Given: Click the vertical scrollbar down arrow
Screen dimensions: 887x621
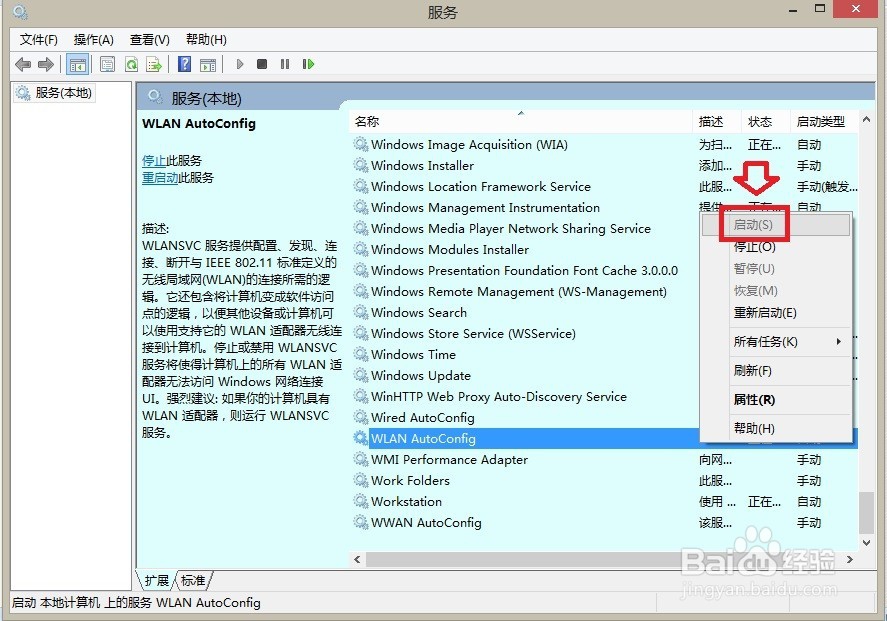Looking at the screenshot, I should pos(866,542).
